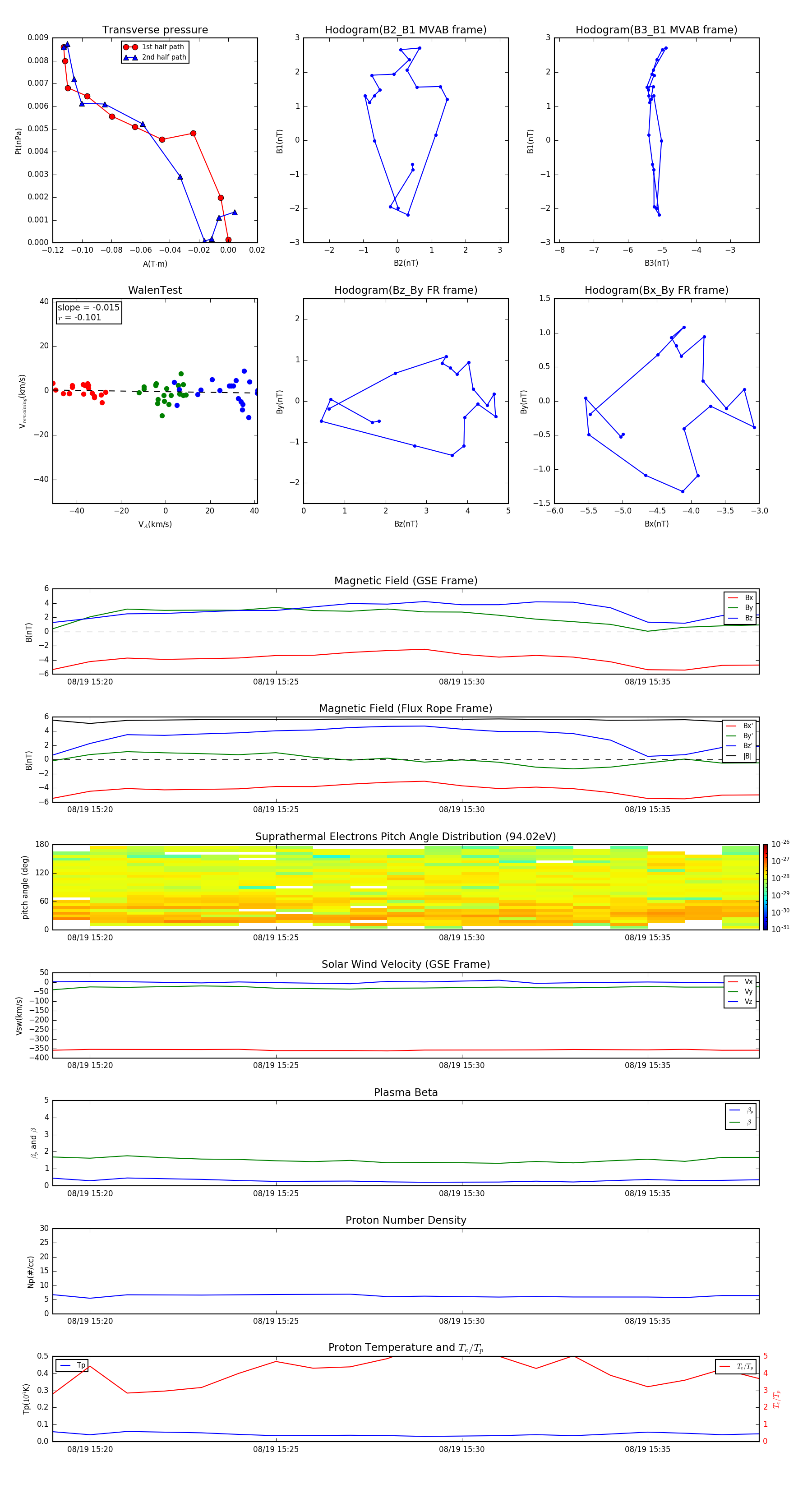Click the 'Pt(nPa)' y-axis label
The width and height of the screenshot is (812, 1489).
[18, 140]
